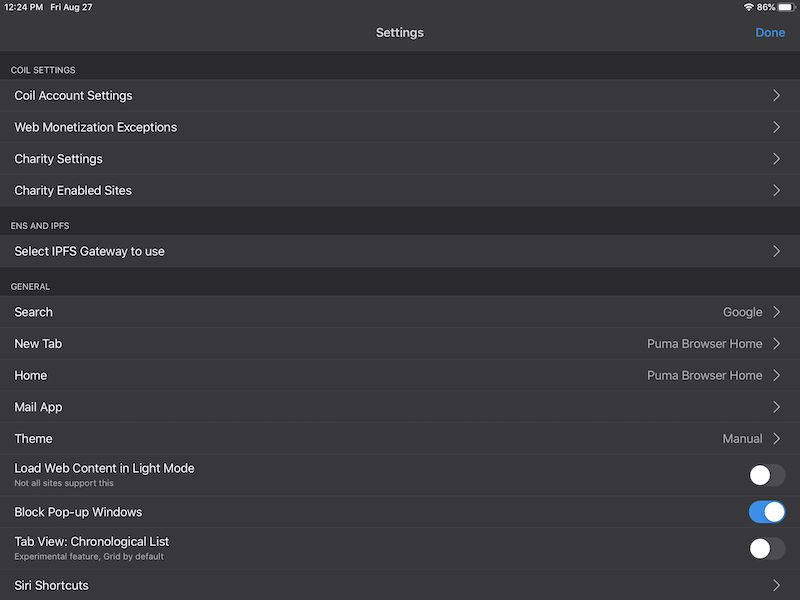Enable Load Web Content in Light Mode

tap(767, 475)
